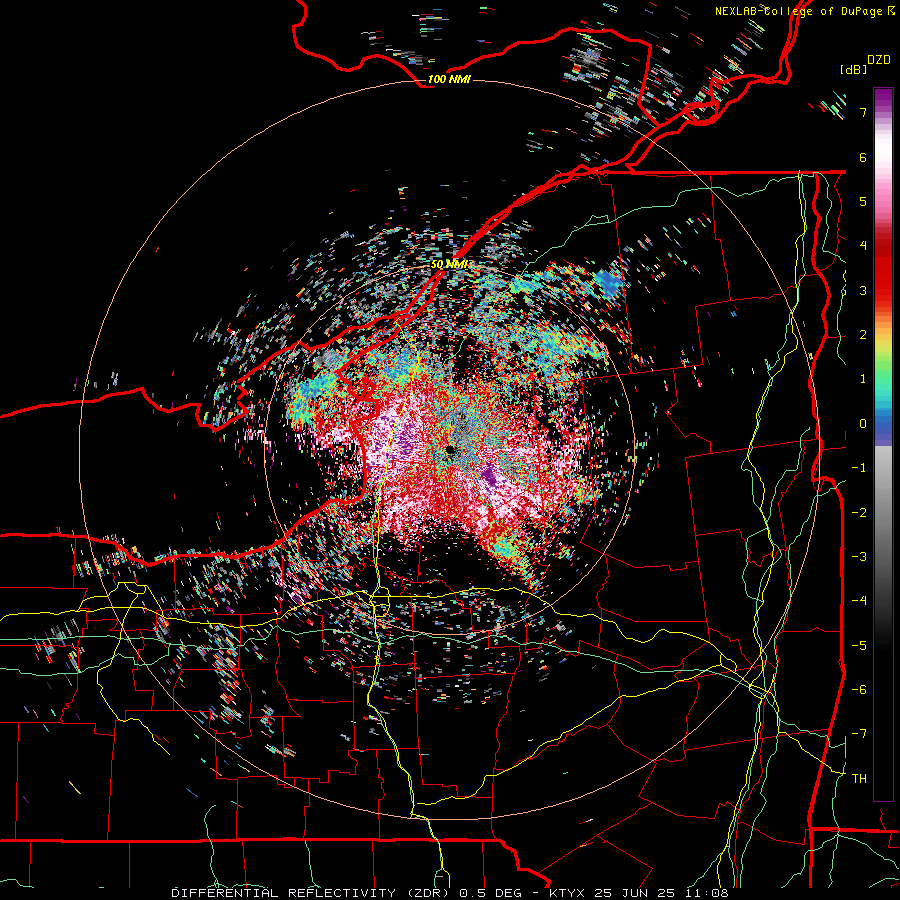Screen dimensions: 900x900
Task: Click the -2 dB scale label
Action: (859, 512)
